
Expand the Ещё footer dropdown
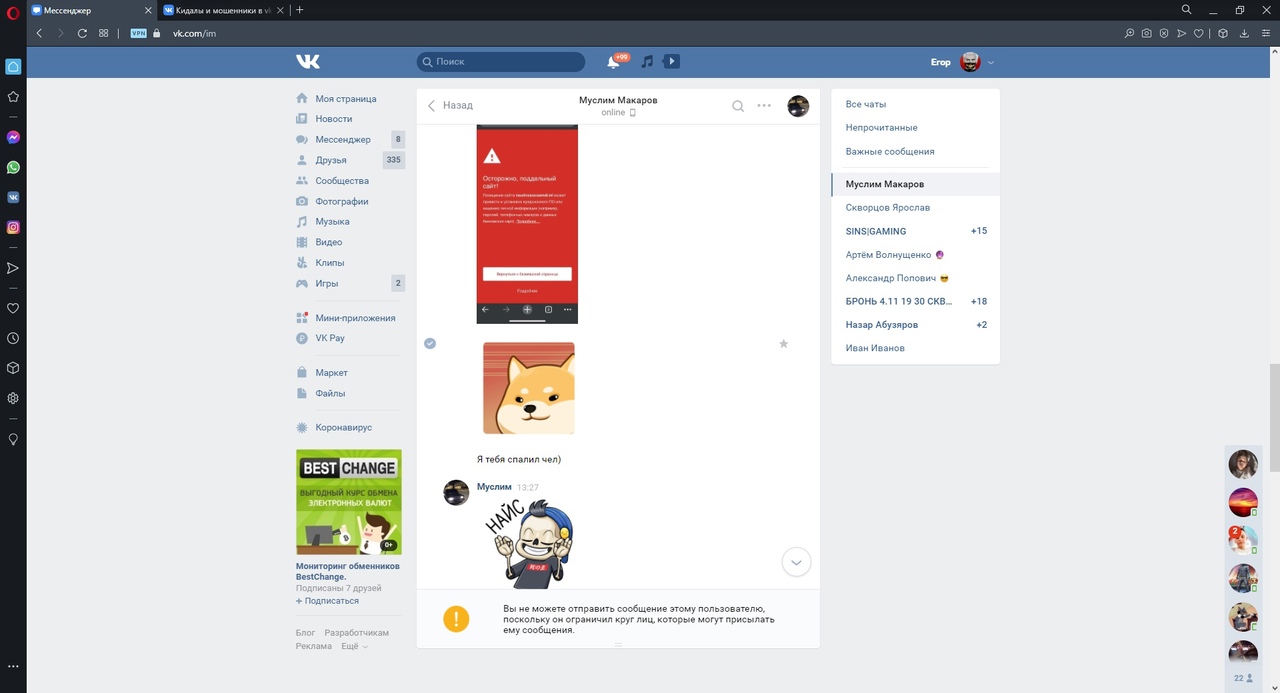[x=354, y=647]
